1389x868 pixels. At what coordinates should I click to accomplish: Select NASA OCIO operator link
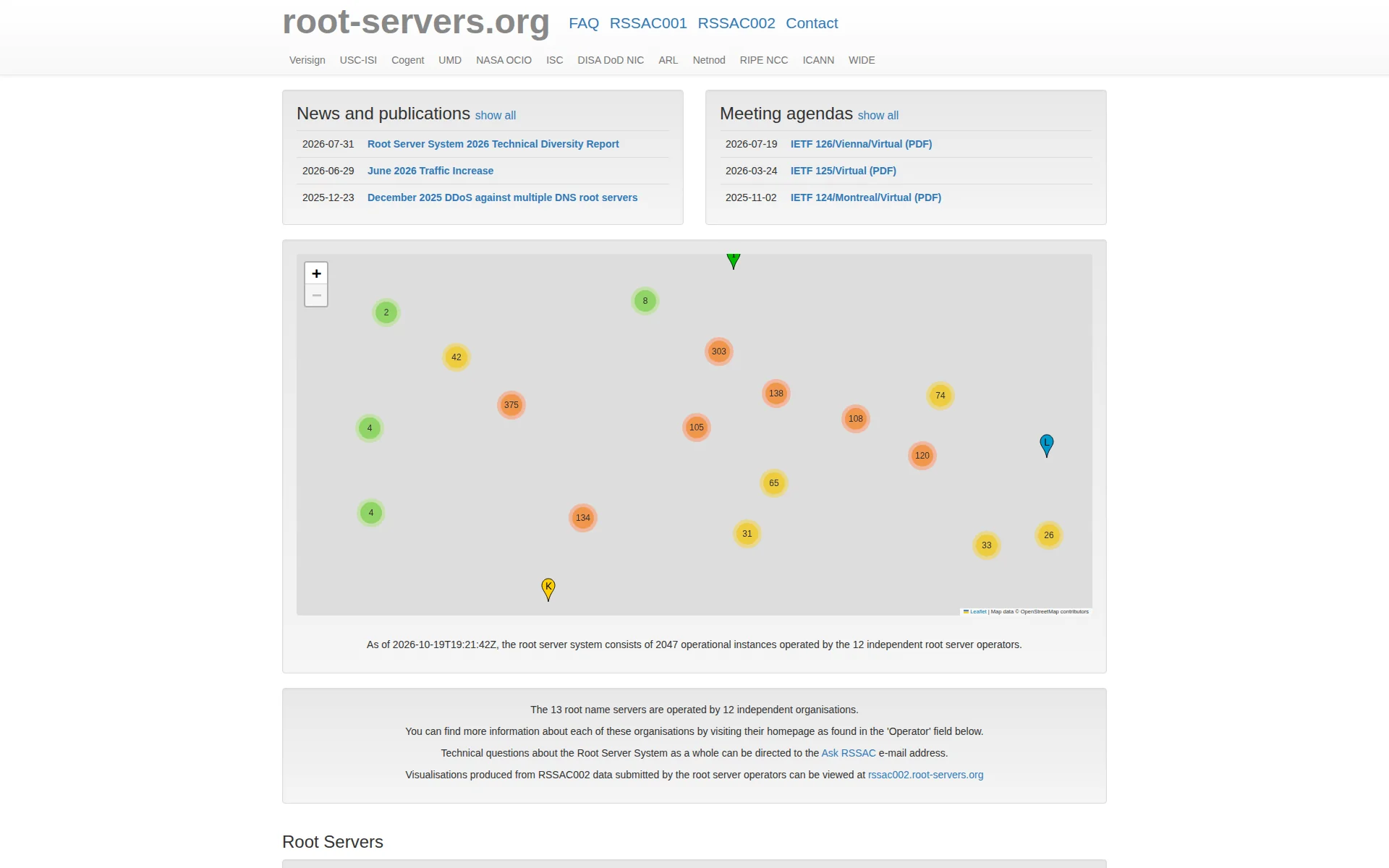[504, 60]
